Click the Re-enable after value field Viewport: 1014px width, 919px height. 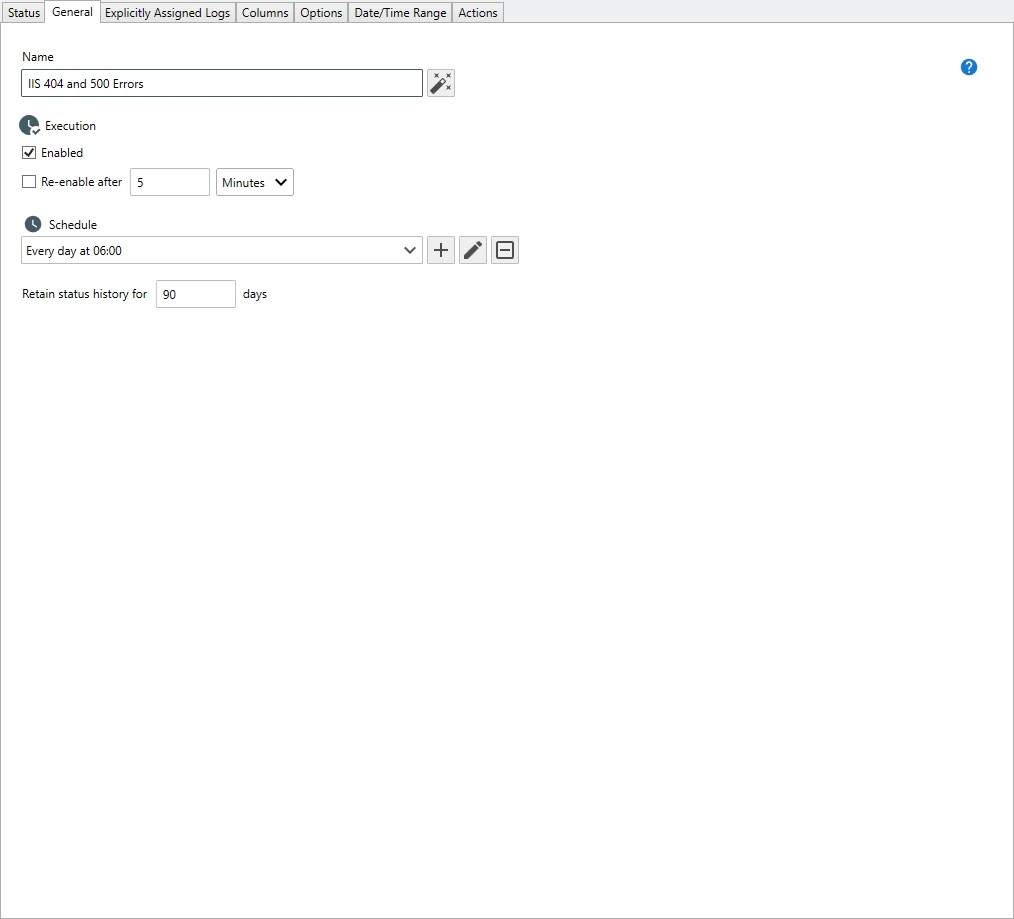coord(169,182)
